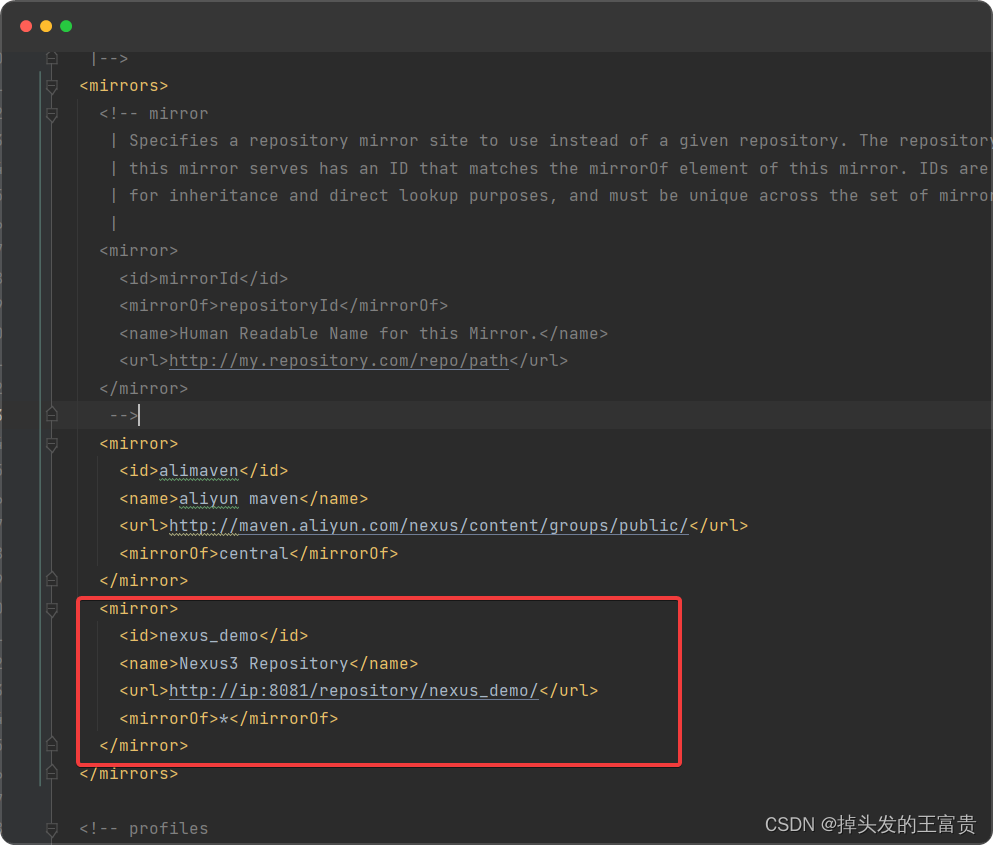Screen dimensions: 993x845
Task: Click fold end marker at nexus_demo </mirror>
Action: coord(52,744)
